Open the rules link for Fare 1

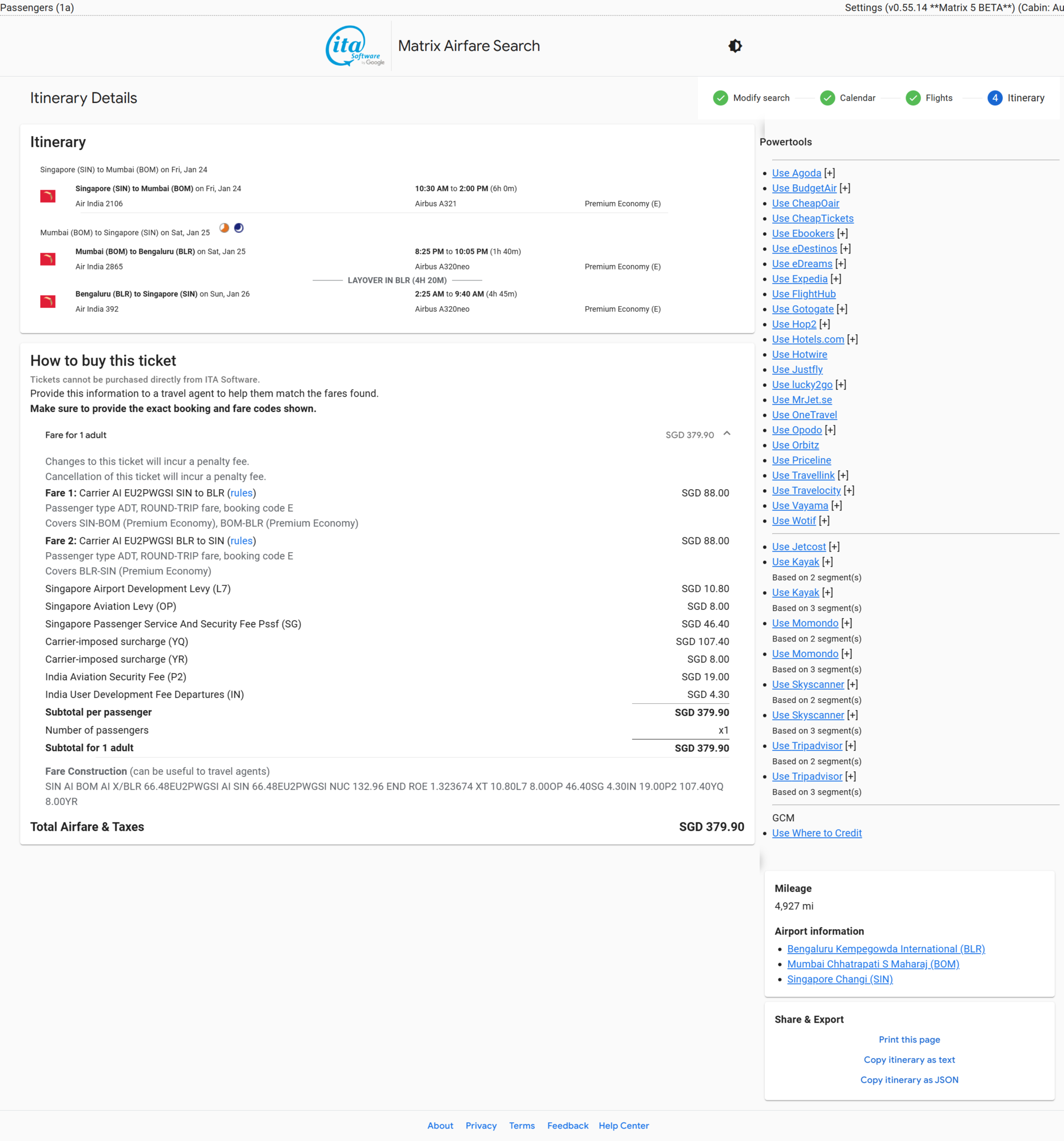[x=241, y=493]
